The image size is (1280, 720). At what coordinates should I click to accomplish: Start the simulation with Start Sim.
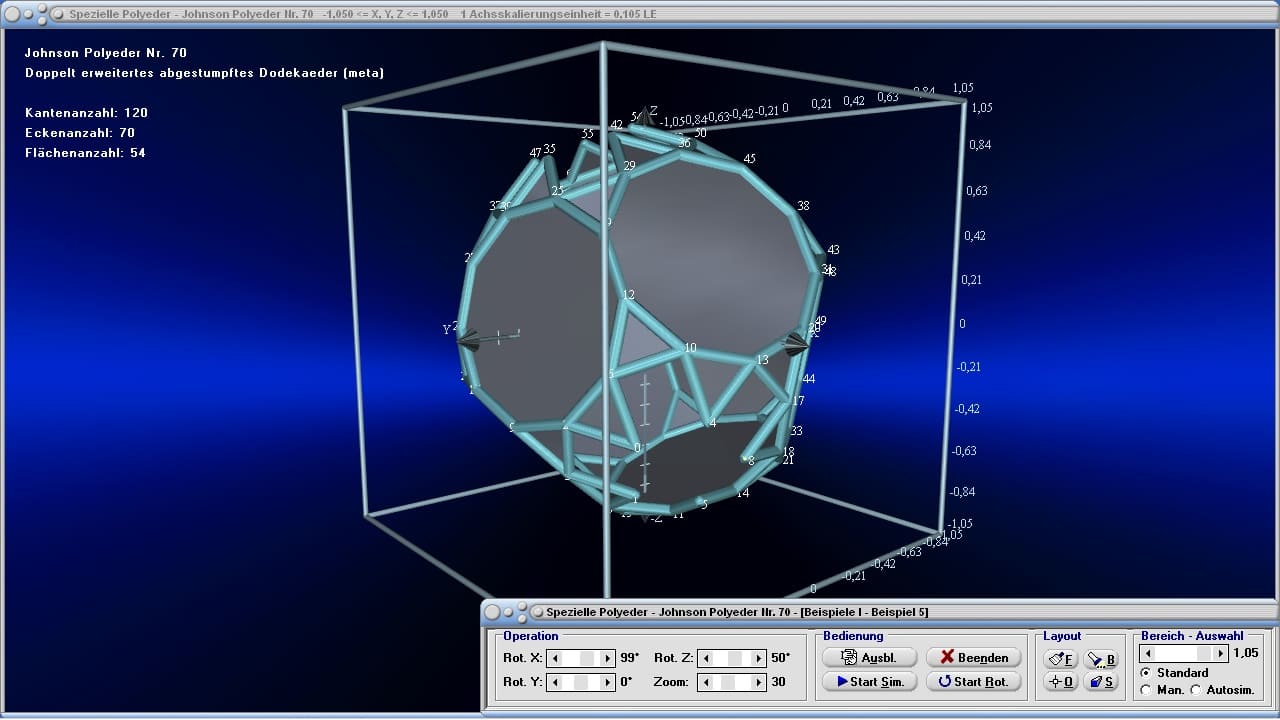tap(869, 681)
